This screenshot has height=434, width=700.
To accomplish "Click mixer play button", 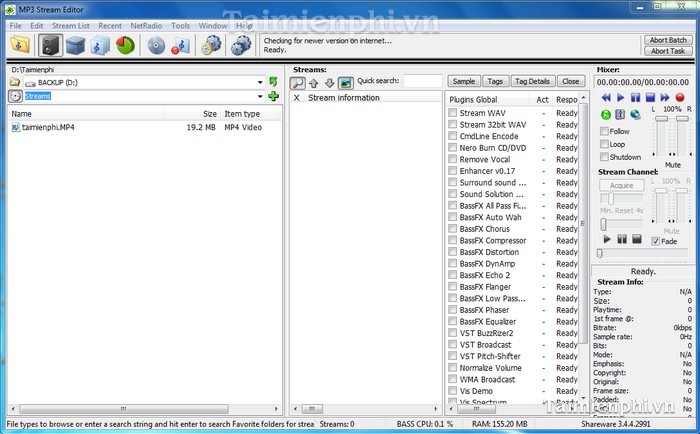I will (621, 97).
